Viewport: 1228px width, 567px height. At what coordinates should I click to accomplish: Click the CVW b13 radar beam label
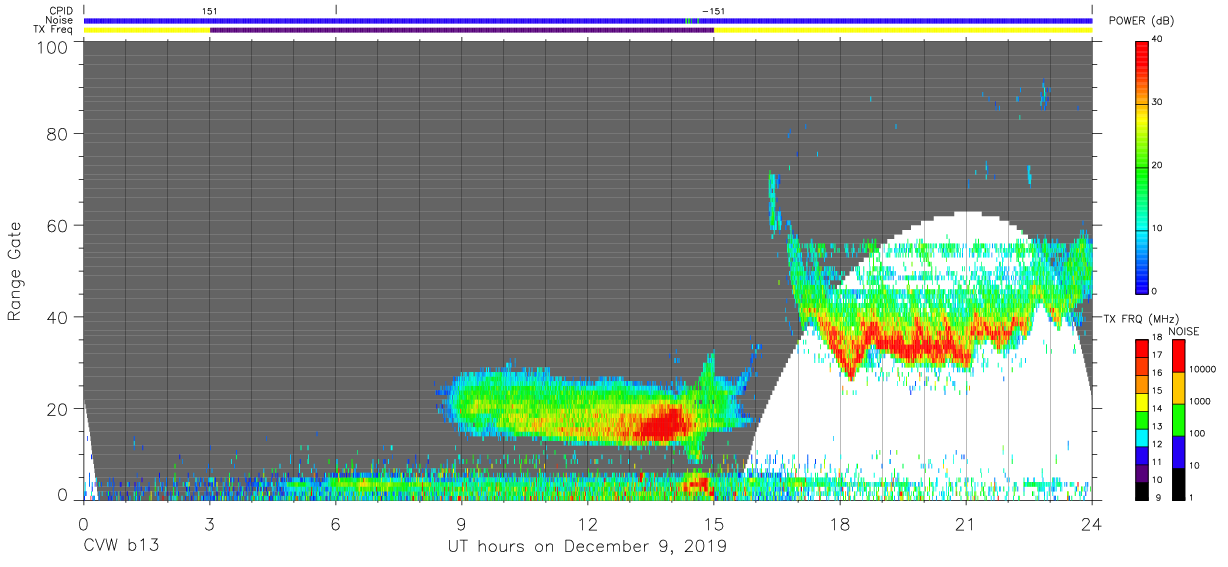coord(121,547)
